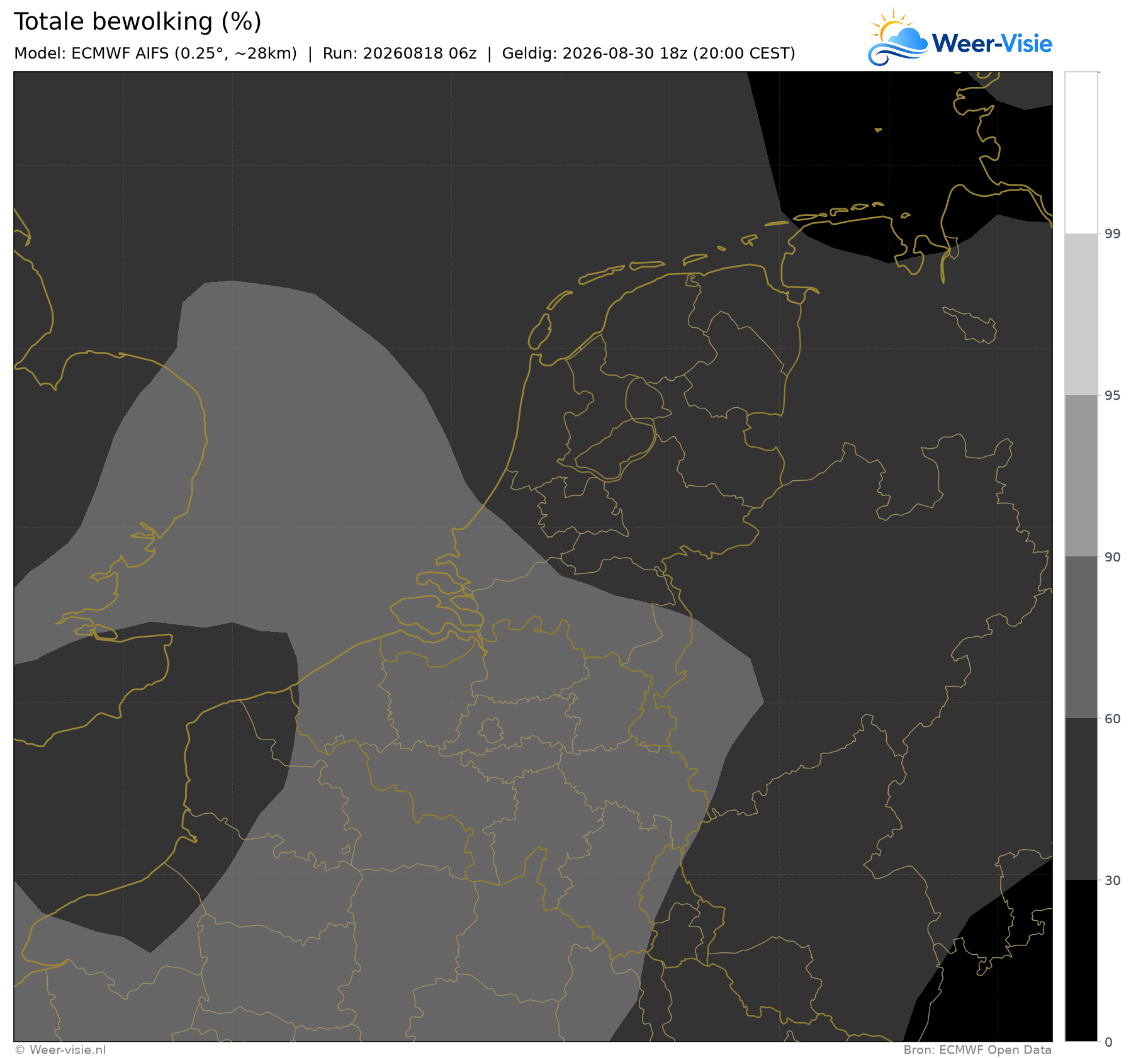Select the white 99-100% colorbar segment
1148x1058 pixels.
click(x=1081, y=153)
